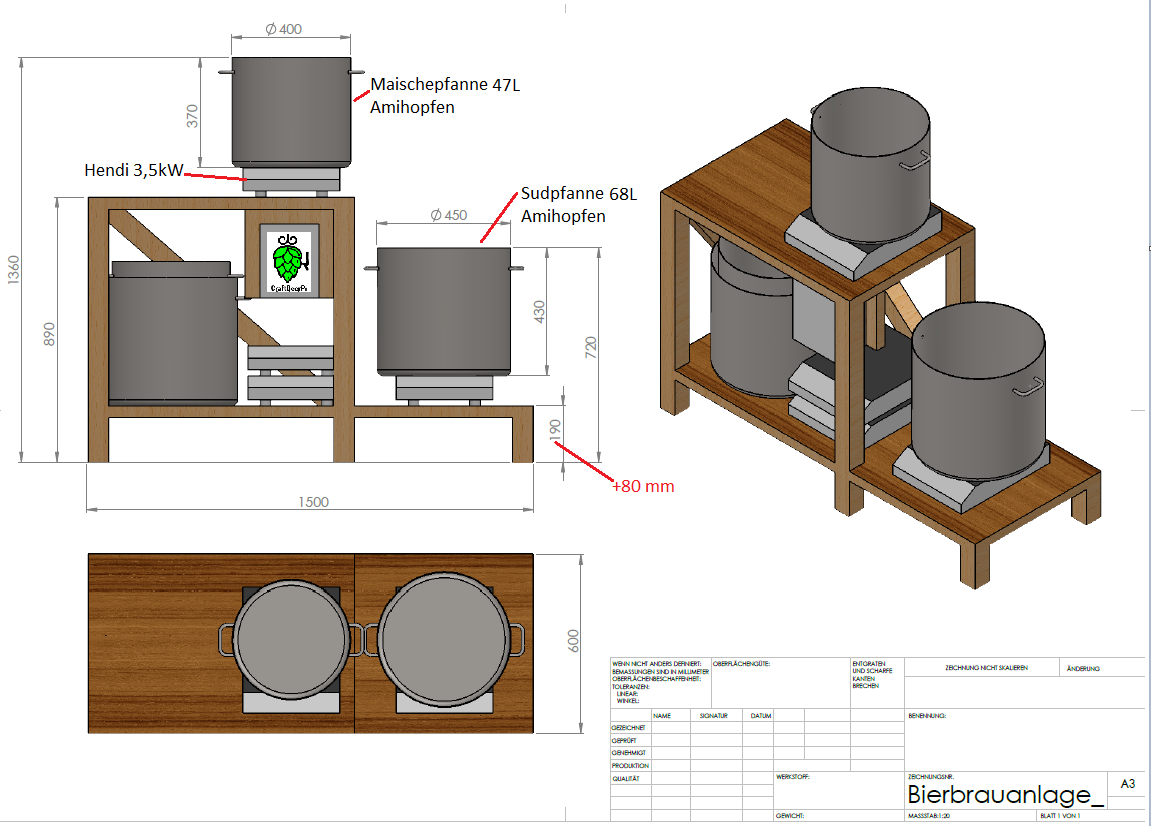Click the Bierbrauanlage_ drawing number title
Image resolution: width=1151 pixels, height=826 pixels.
(1005, 795)
